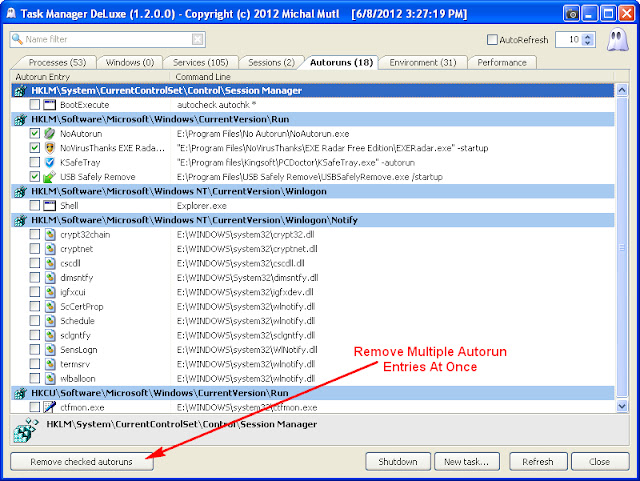
Task: Click the USB Safely Remove green arrow icon
Action: [x=49, y=177]
